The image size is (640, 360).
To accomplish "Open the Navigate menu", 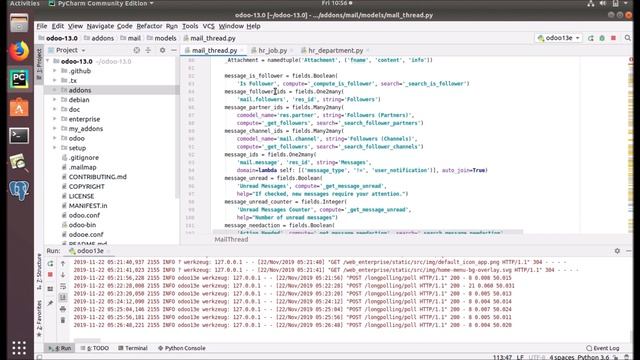I will (x=100, y=26).
